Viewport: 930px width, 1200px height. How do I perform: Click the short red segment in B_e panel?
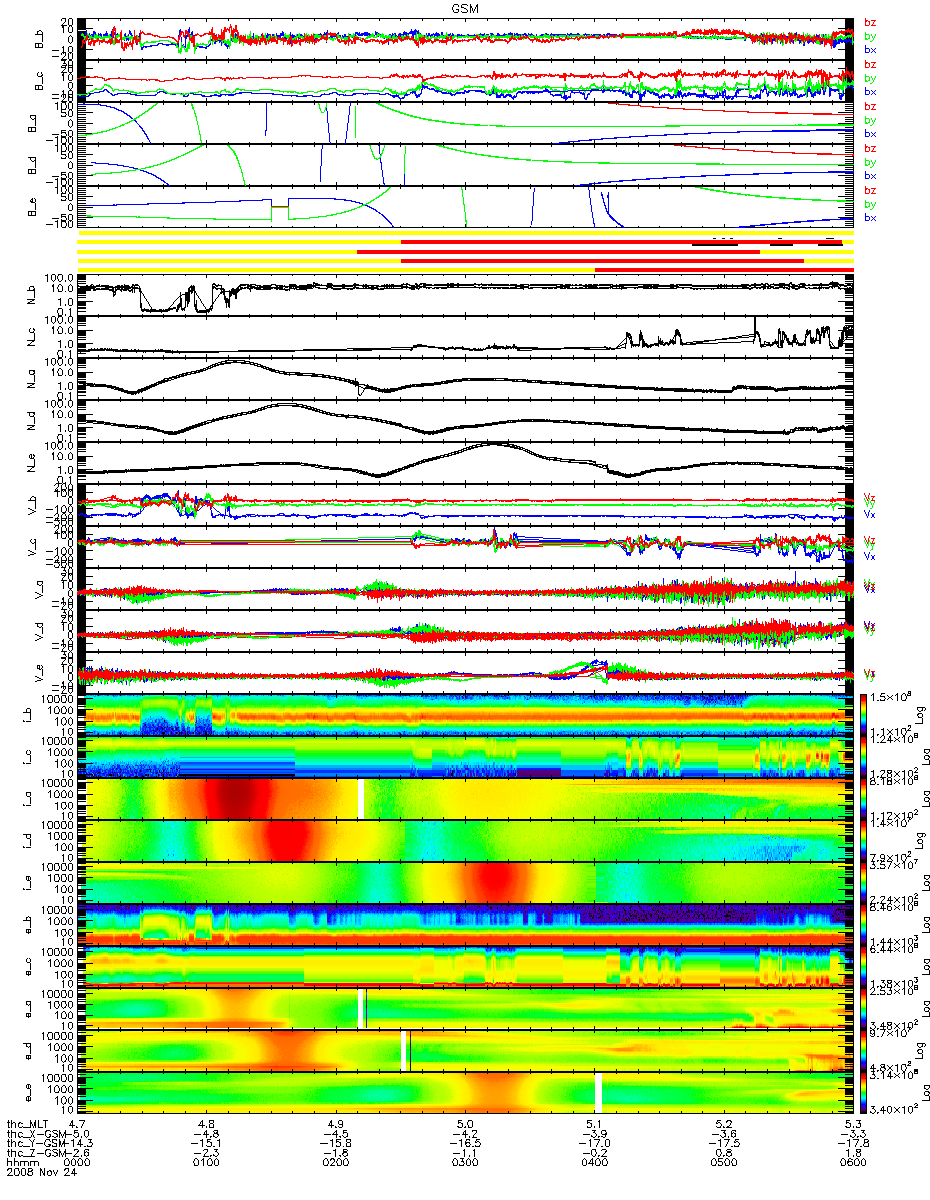click(279, 206)
